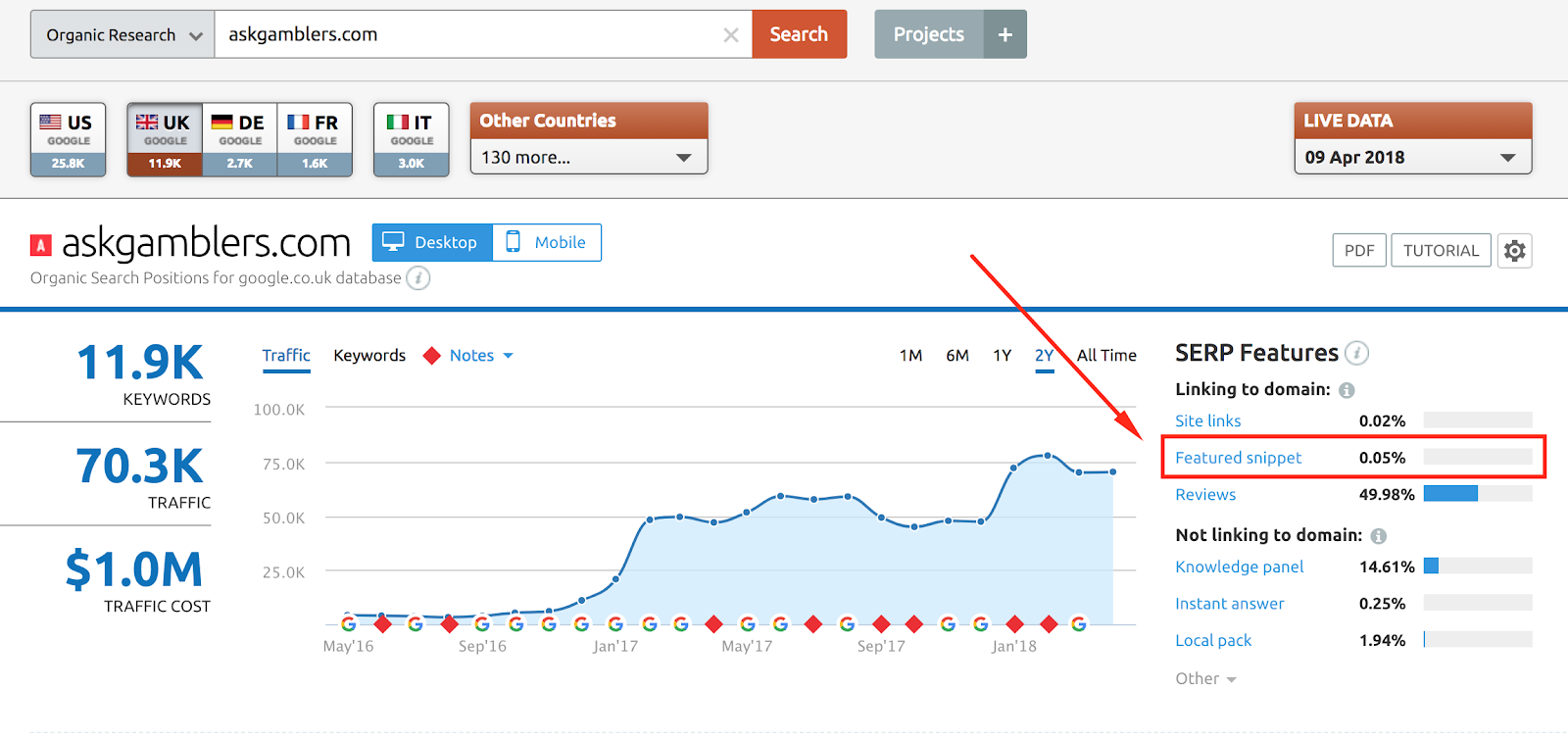The height and width of the screenshot is (740, 1568).
Task: Click info icon next to Not linking to domain
Action: 1378,536
